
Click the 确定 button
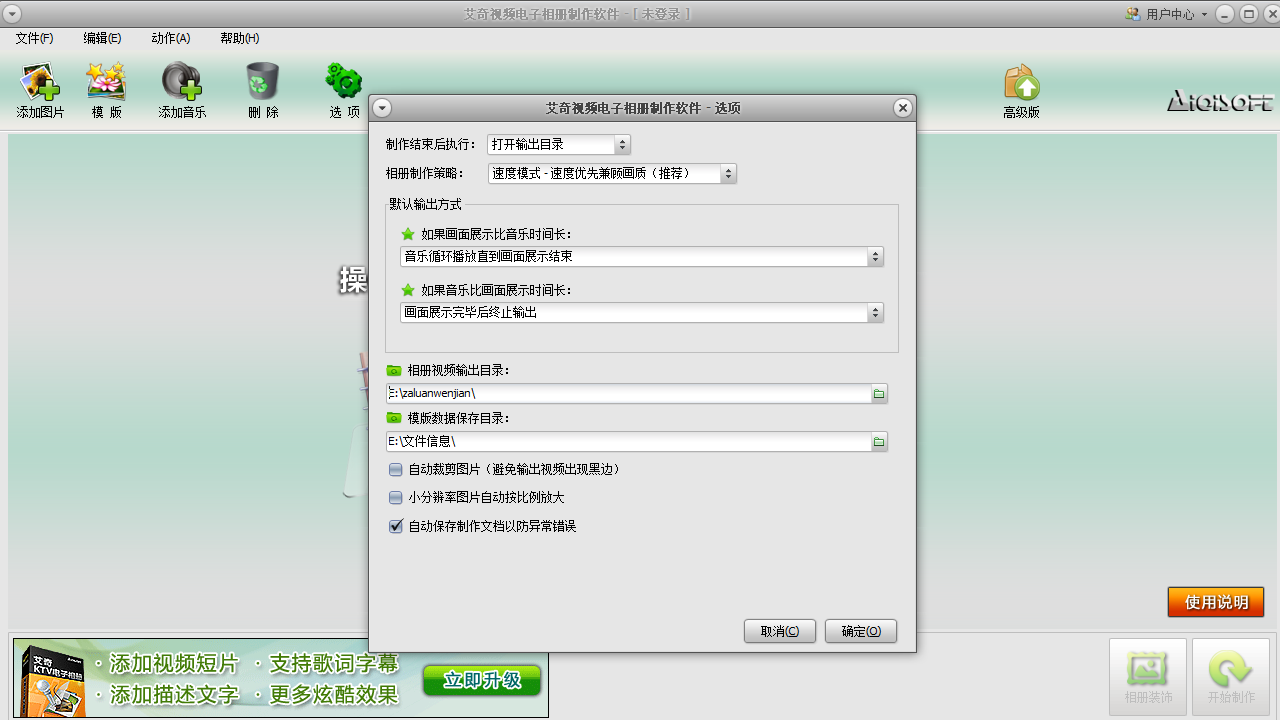tap(860, 631)
